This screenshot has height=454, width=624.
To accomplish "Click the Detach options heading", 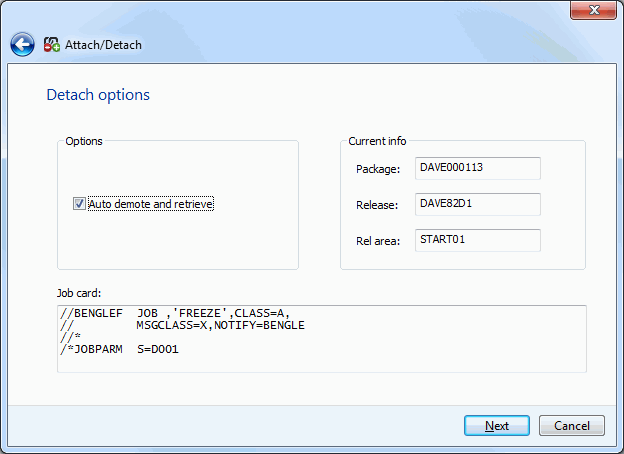I will click(x=98, y=95).
